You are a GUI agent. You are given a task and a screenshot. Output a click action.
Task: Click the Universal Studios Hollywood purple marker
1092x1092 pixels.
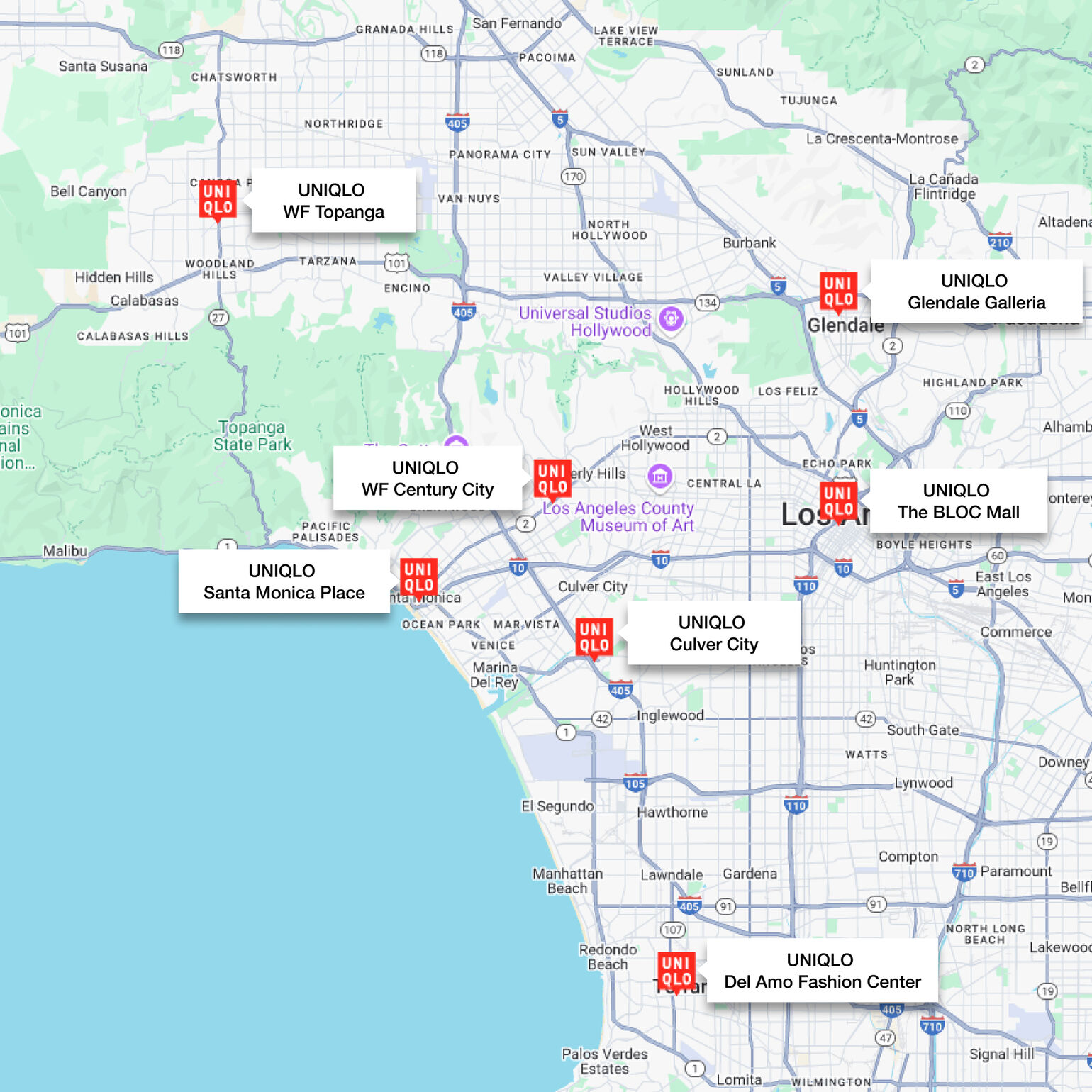pyautogui.click(x=671, y=318)
